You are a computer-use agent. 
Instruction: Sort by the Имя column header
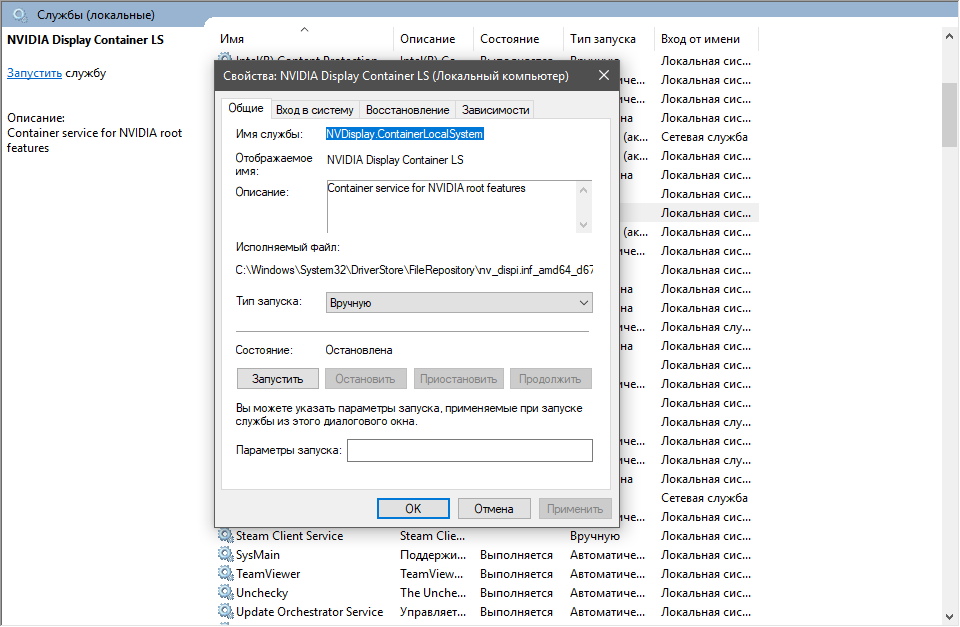[x=304, y=39]
